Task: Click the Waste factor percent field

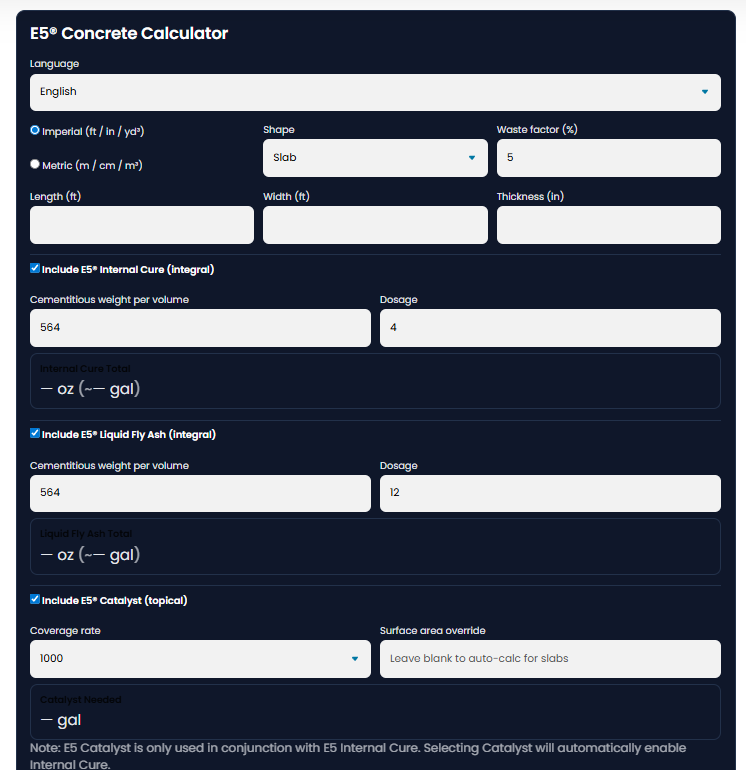Action: click(608, 158)
